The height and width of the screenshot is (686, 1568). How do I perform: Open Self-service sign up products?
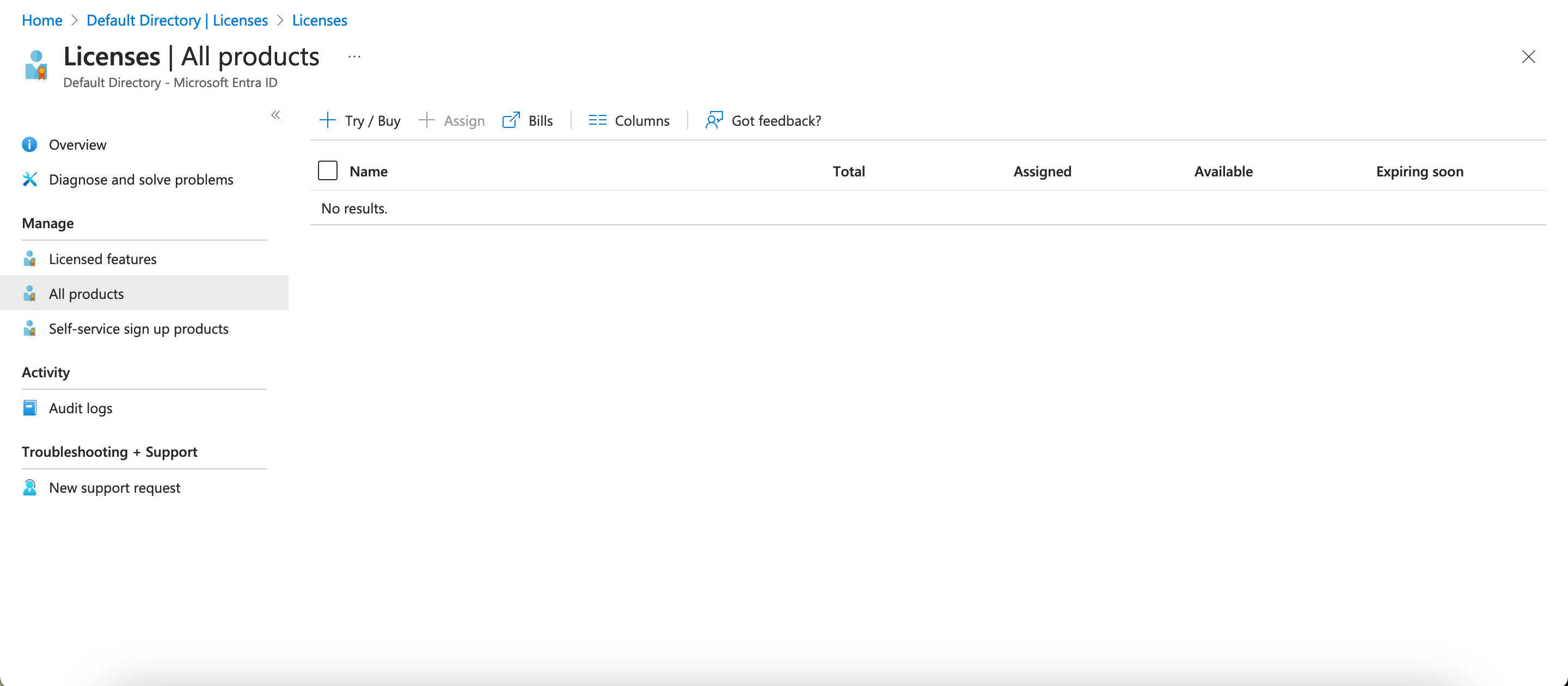pyautogui.click(x=139, y=329)
